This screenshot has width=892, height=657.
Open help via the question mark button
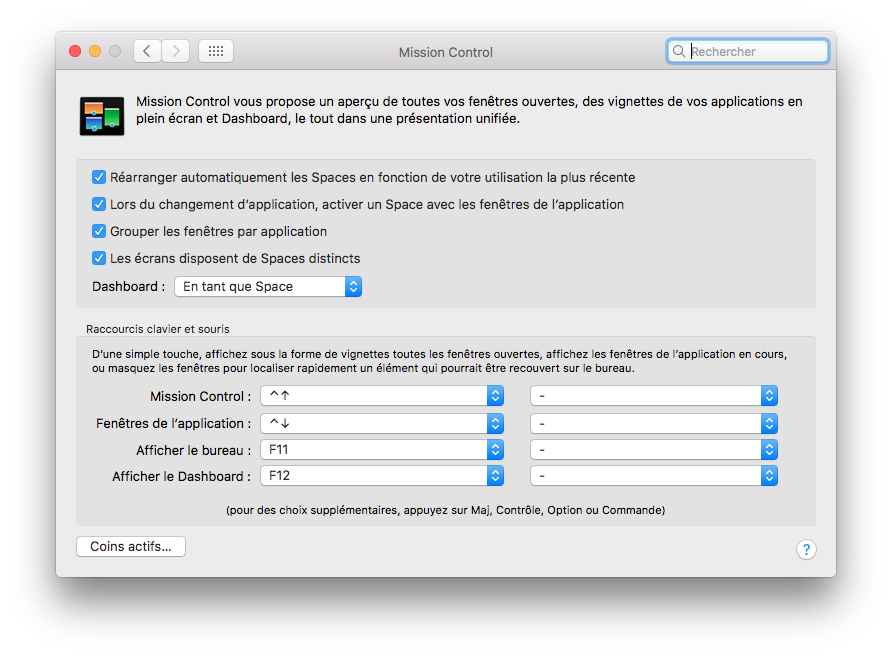coord(806,549)
